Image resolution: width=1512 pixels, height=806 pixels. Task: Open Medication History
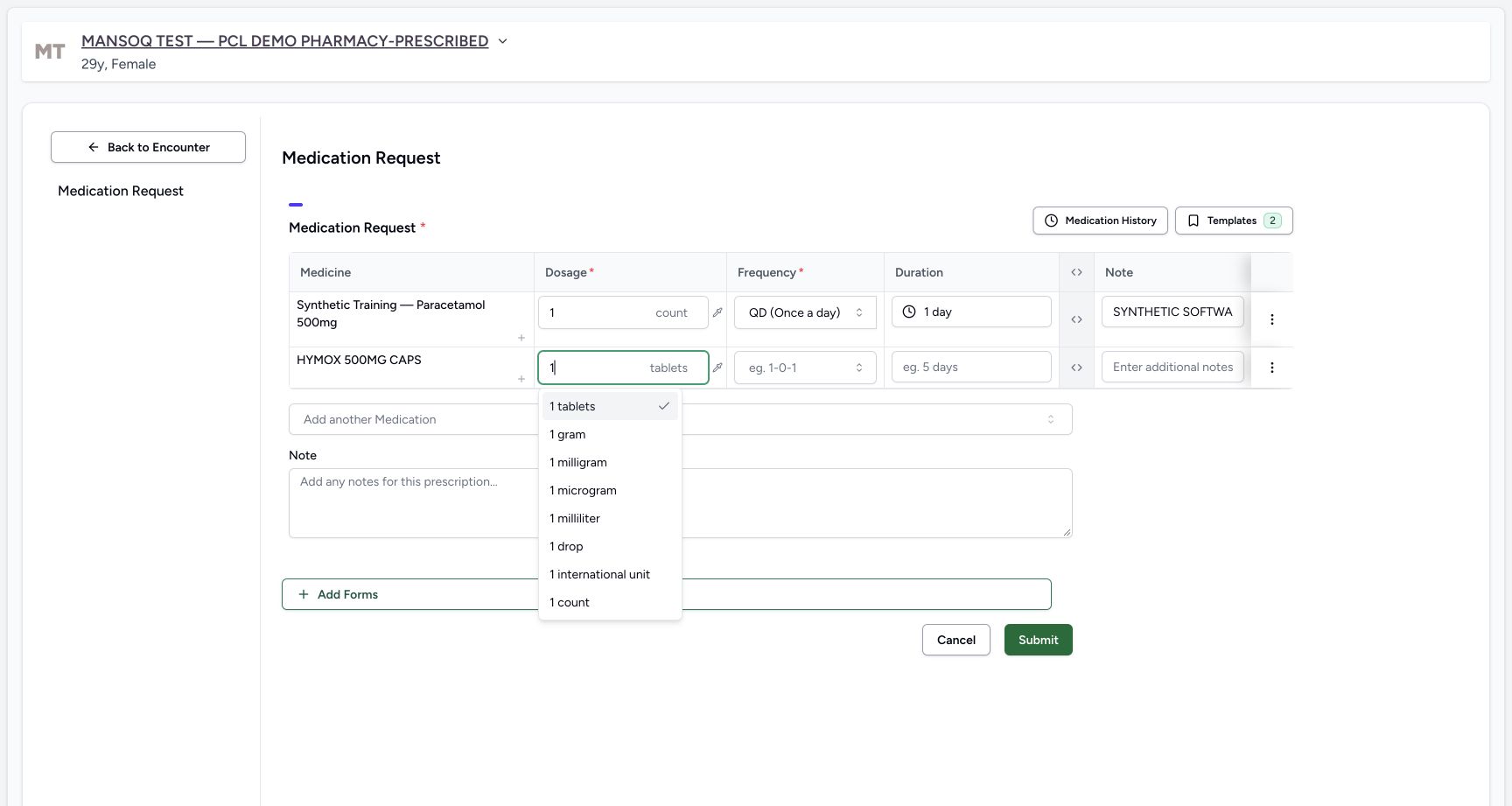coord(1100,221)
